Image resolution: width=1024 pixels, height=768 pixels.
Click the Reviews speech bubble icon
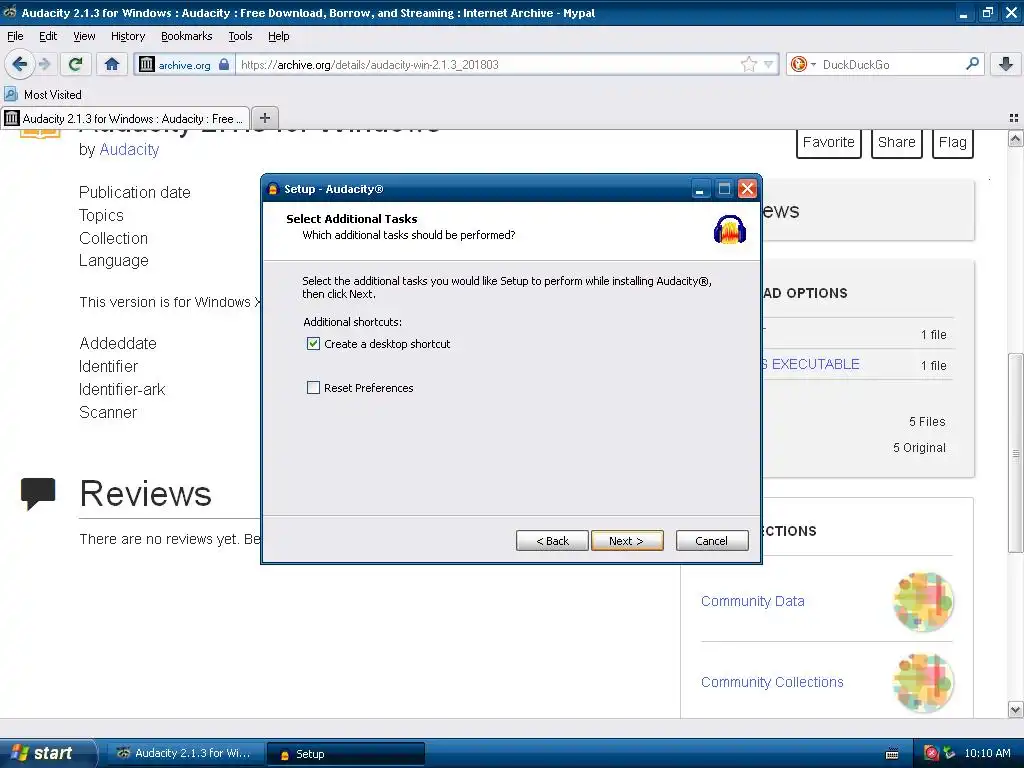coord(38,493)
